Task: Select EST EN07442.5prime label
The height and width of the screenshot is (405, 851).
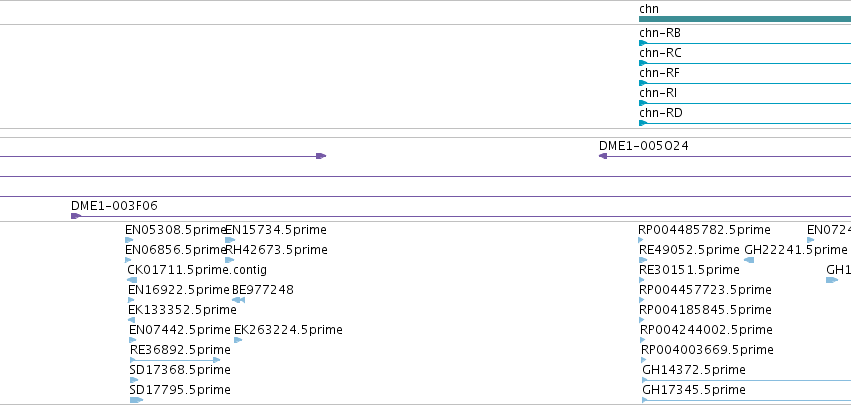Action: 180,331
